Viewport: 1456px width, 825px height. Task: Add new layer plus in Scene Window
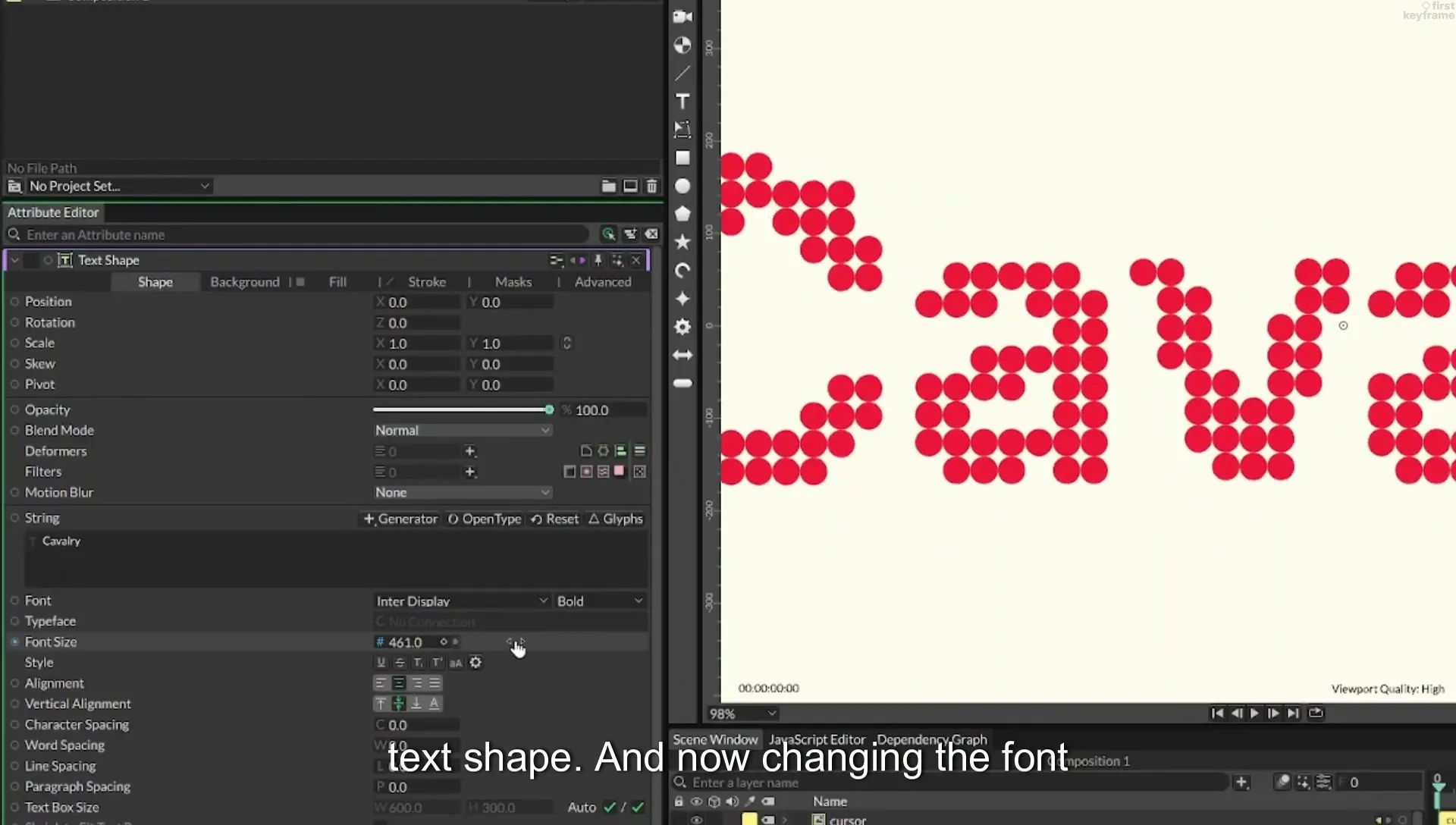coord(1241,782)
